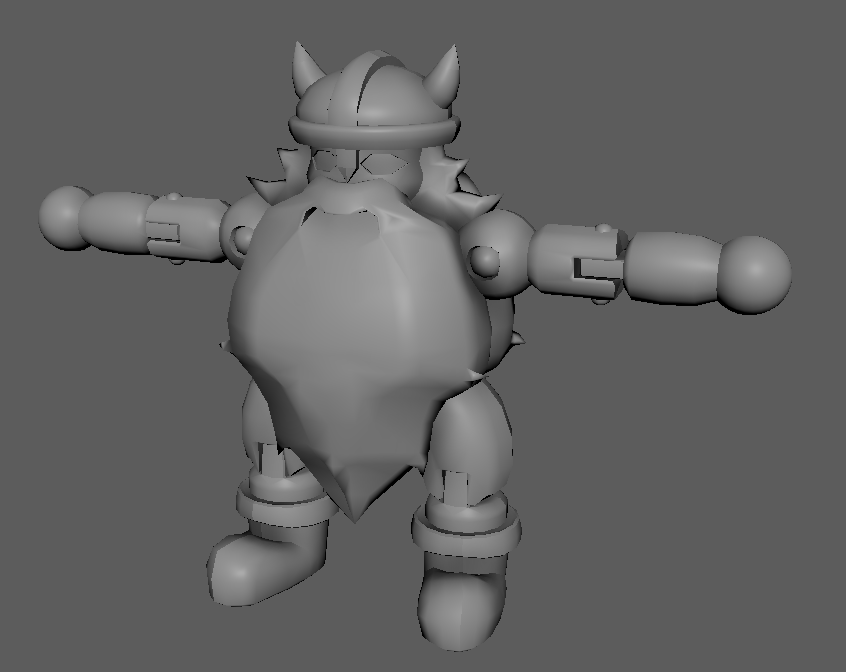Select the shoulder ball joint on the viewer's right
Viewport: 846px width, 672px height.
(x=499, y=253)
